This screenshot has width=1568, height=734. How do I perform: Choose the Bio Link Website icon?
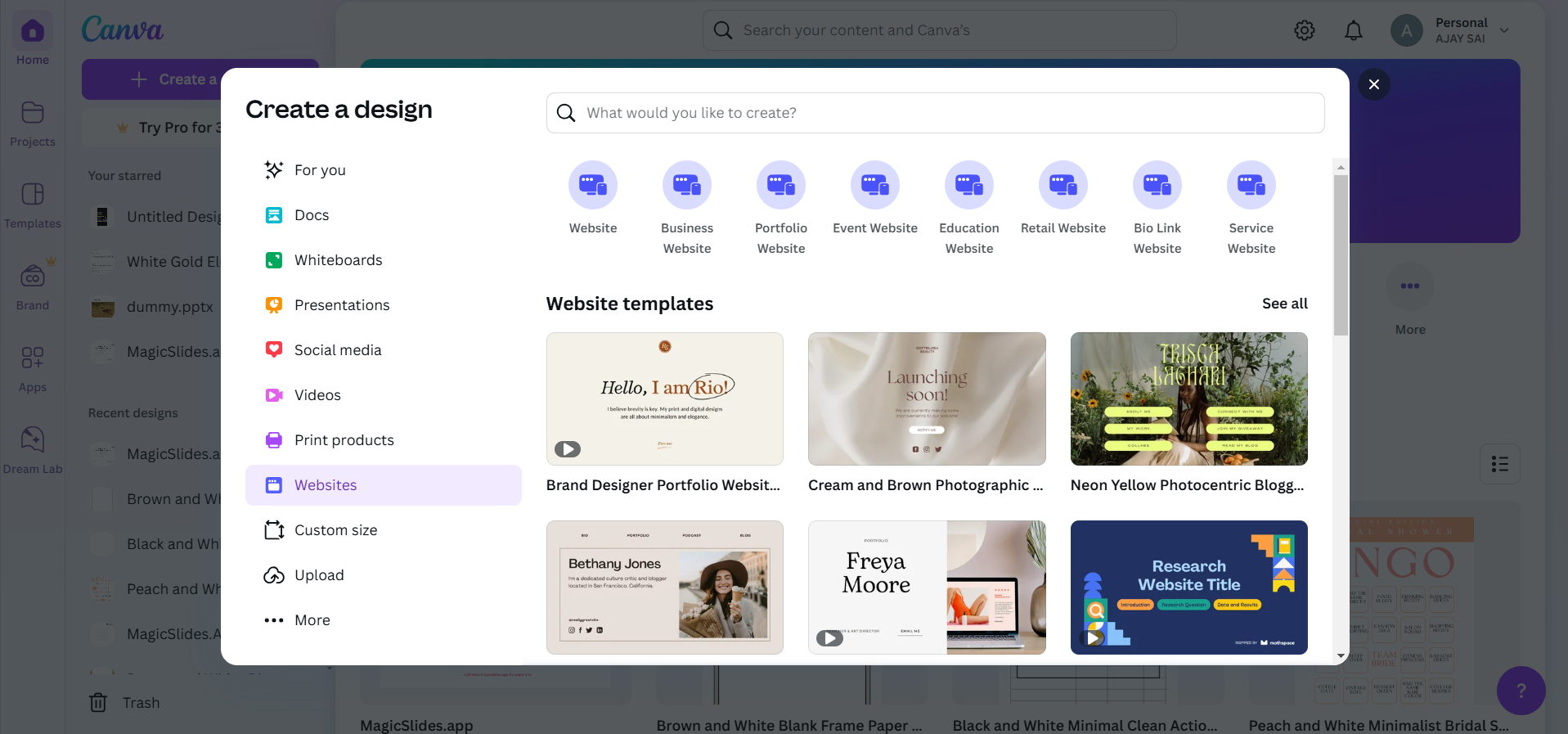[1157, 185]
